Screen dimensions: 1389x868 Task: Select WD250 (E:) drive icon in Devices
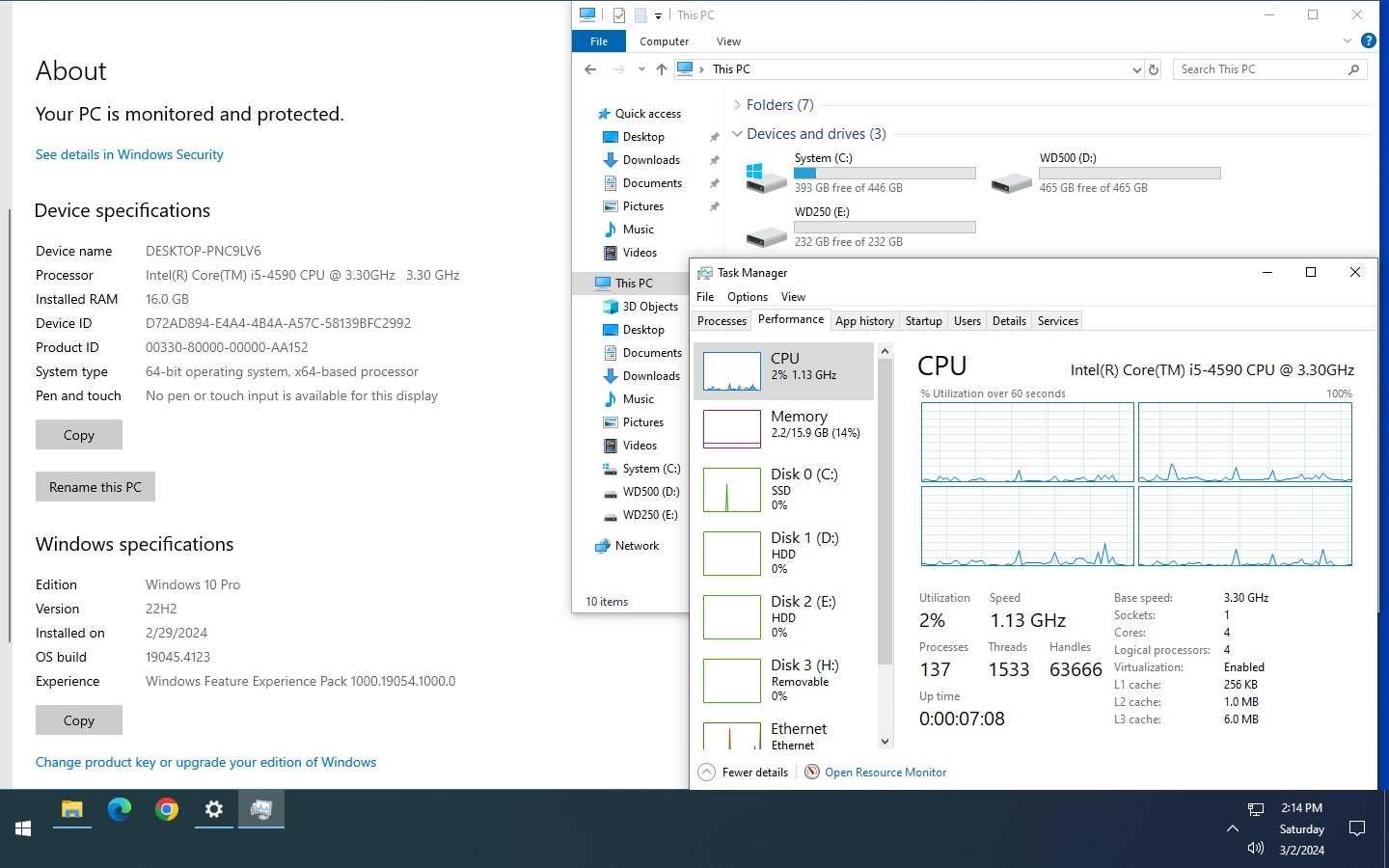(x=766, y=234)
